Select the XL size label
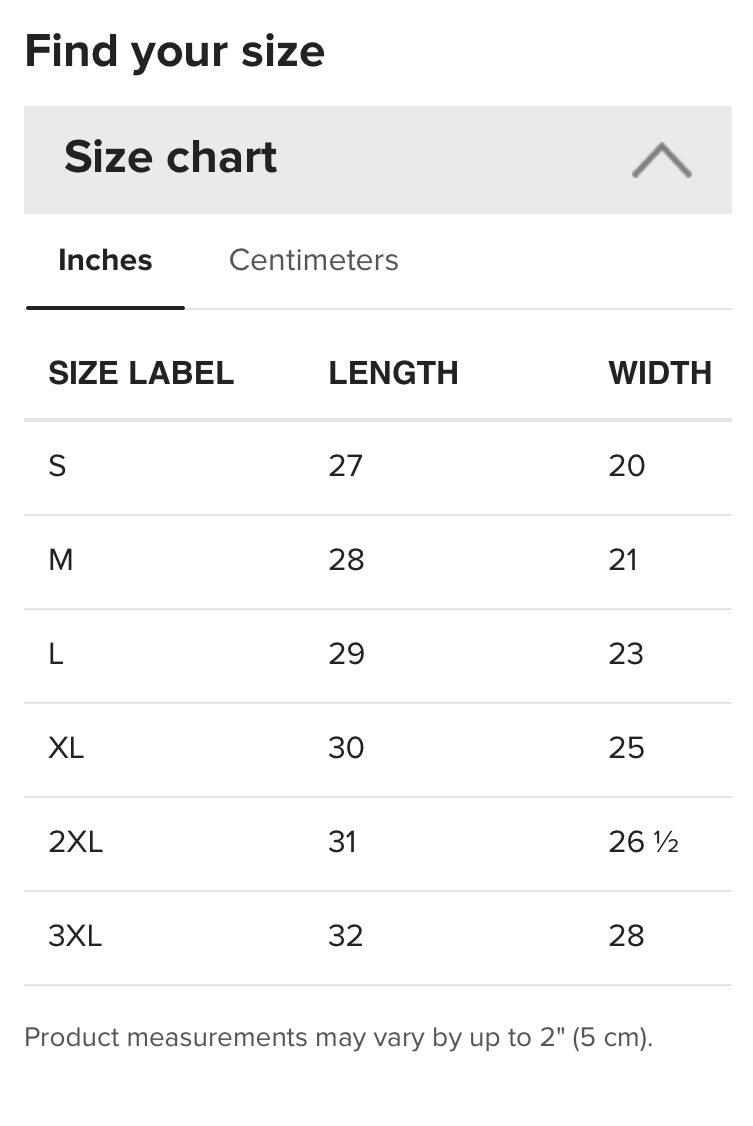753x1126 pixels. tap(66, 748)
